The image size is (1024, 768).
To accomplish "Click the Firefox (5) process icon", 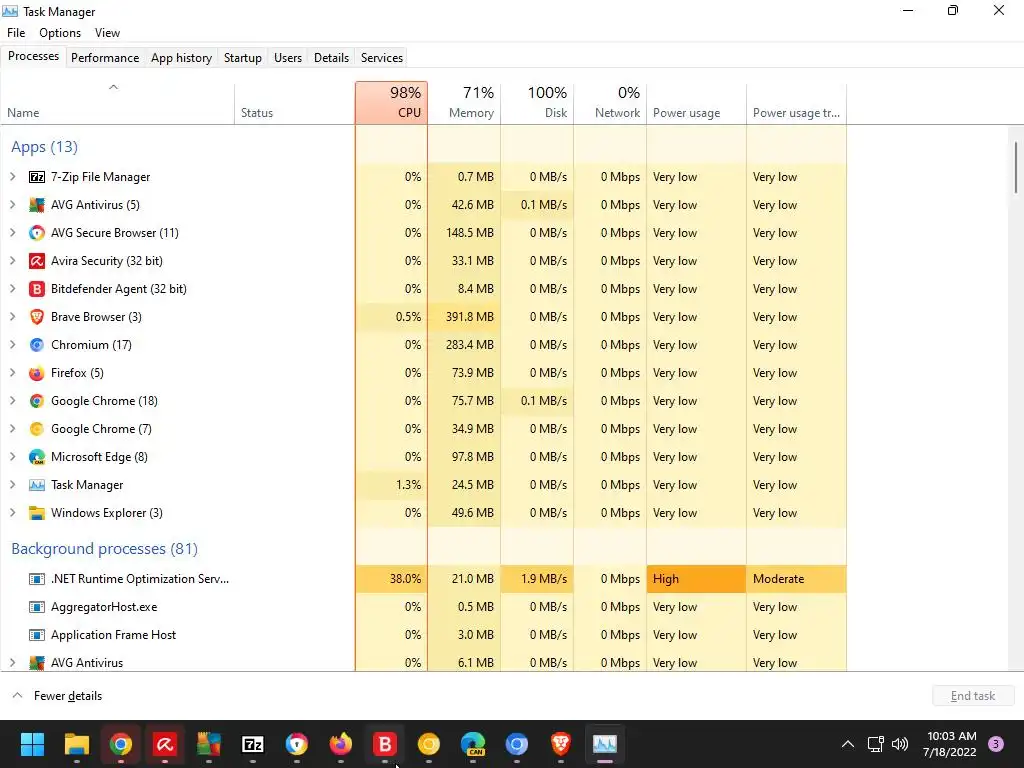I will pyautogui.click(x=37, y=373).
